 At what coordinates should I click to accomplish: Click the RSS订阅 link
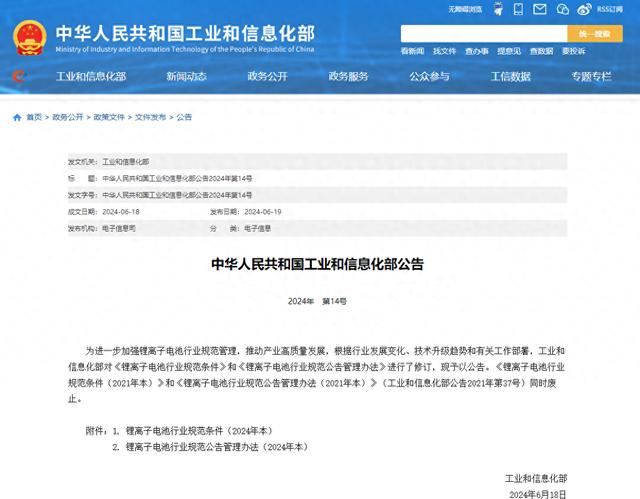(610, 9)
